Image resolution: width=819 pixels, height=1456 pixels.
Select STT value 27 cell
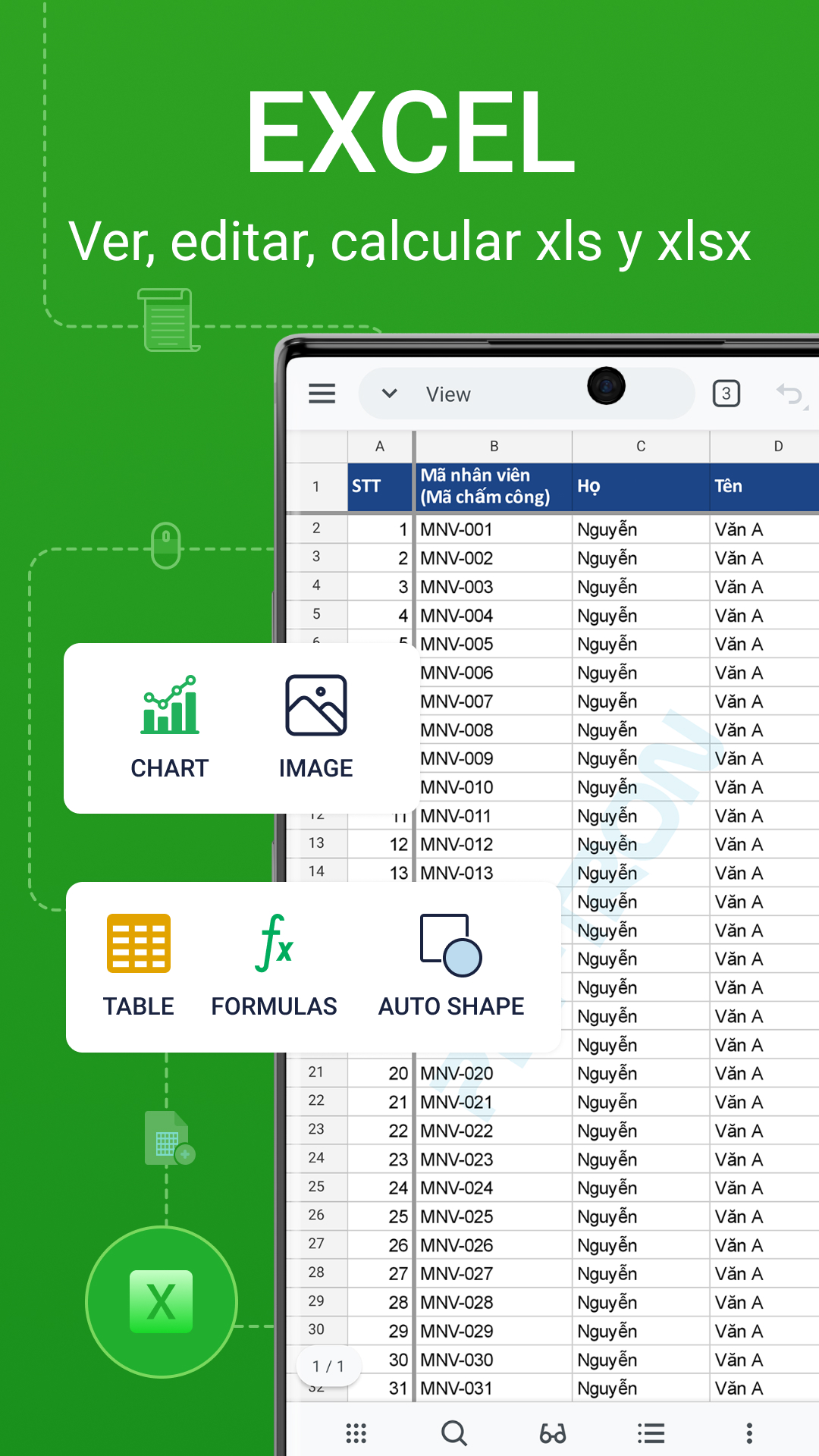point(380,1274)
